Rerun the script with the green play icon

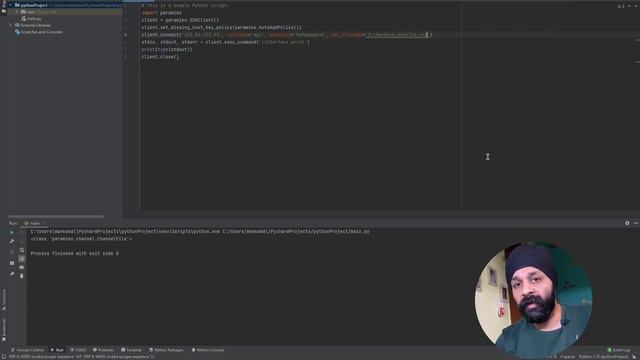(x=12, y=232)
